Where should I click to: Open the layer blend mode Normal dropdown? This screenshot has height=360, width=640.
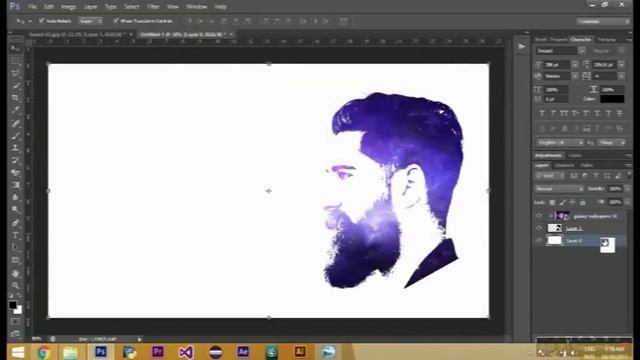click(559, 189)
